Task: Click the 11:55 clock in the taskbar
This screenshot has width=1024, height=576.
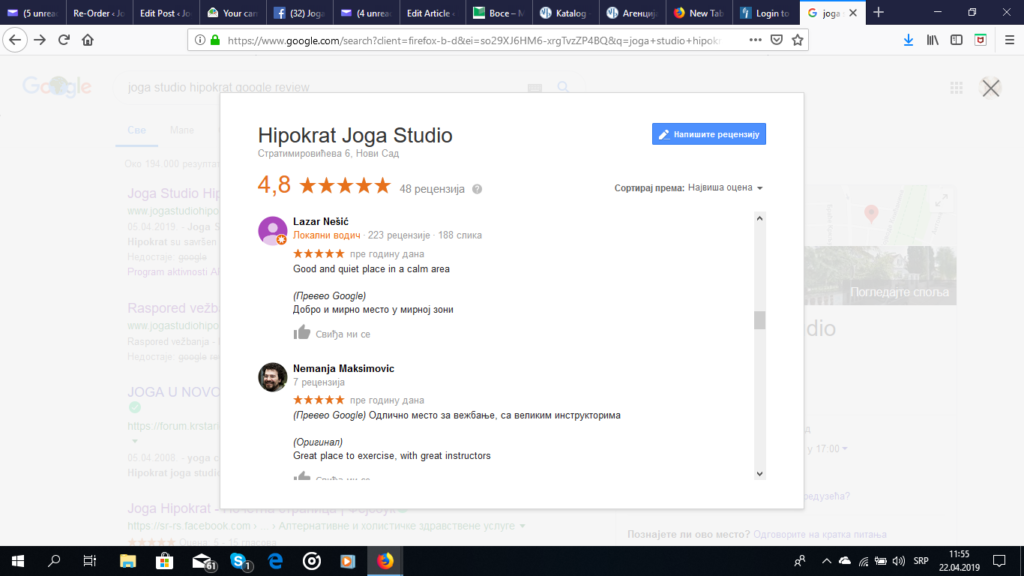Action: tap(959, 554)
